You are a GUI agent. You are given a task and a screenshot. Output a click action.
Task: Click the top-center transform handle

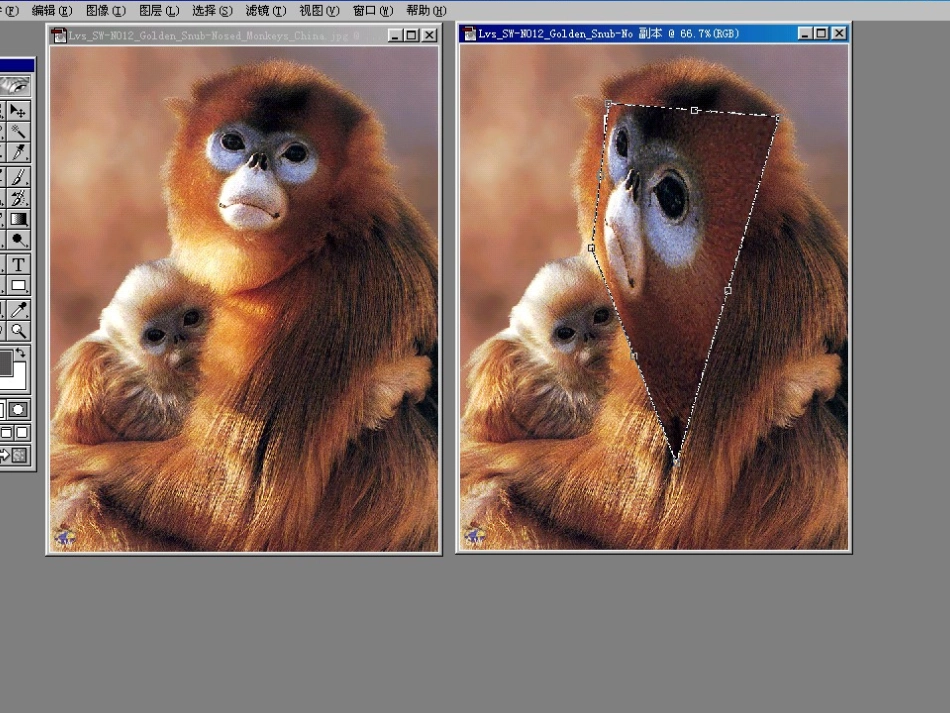pyautogui.click(x=694, y=110)
